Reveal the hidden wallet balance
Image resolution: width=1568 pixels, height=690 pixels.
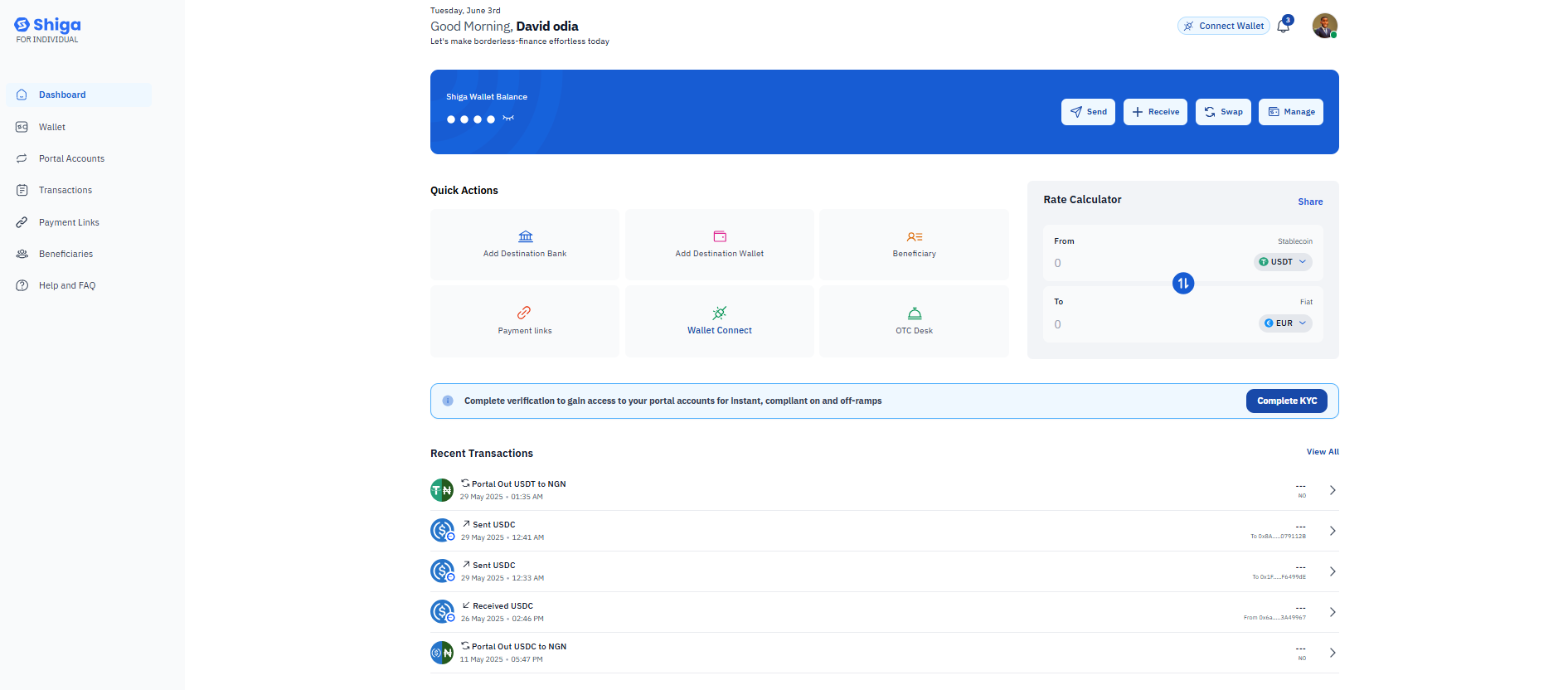508,119
